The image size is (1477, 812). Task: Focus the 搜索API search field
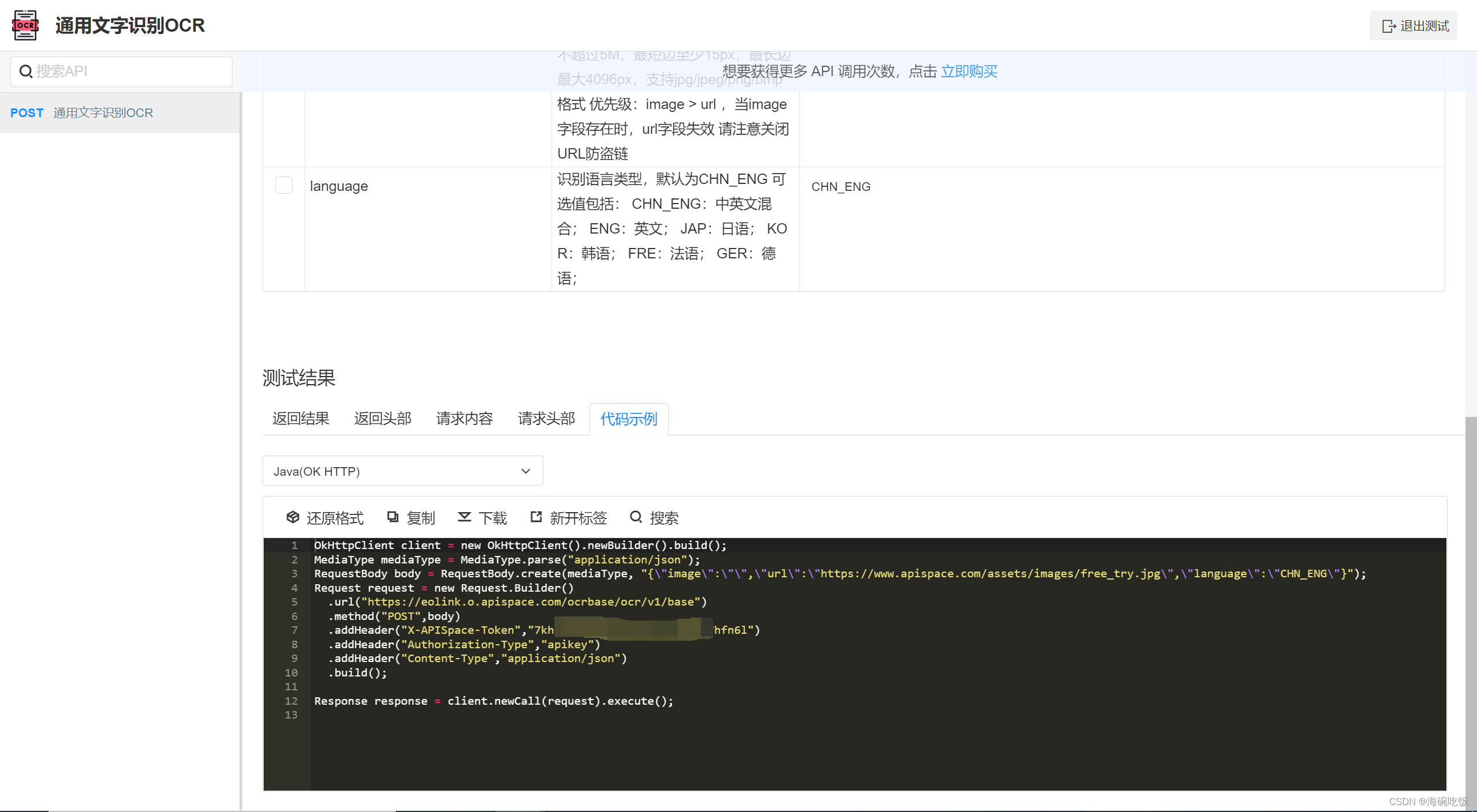[121, 72]
